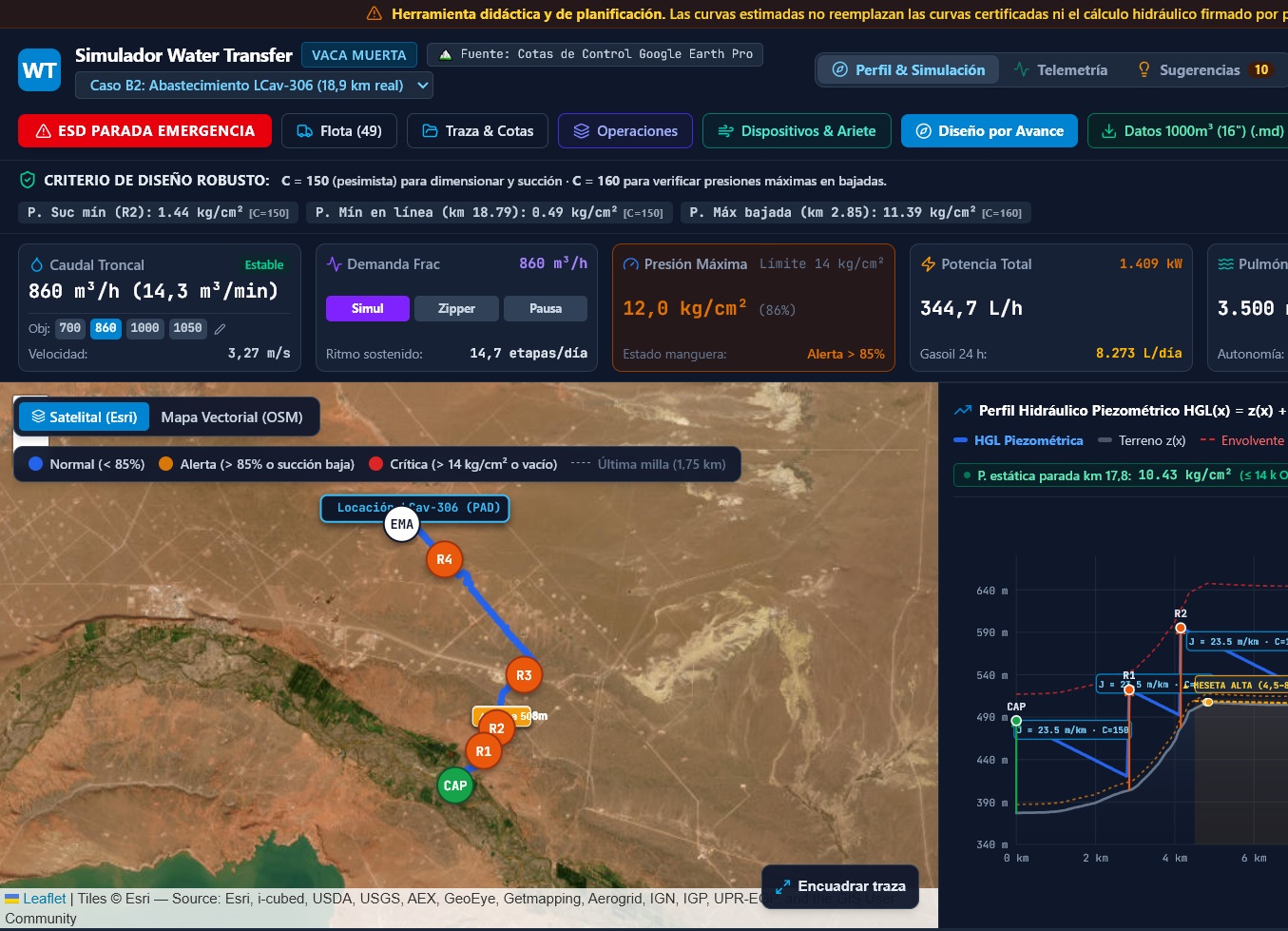Click Encuadrar traza button
This screenshot has width=1288, height=931.
[840, 886]
